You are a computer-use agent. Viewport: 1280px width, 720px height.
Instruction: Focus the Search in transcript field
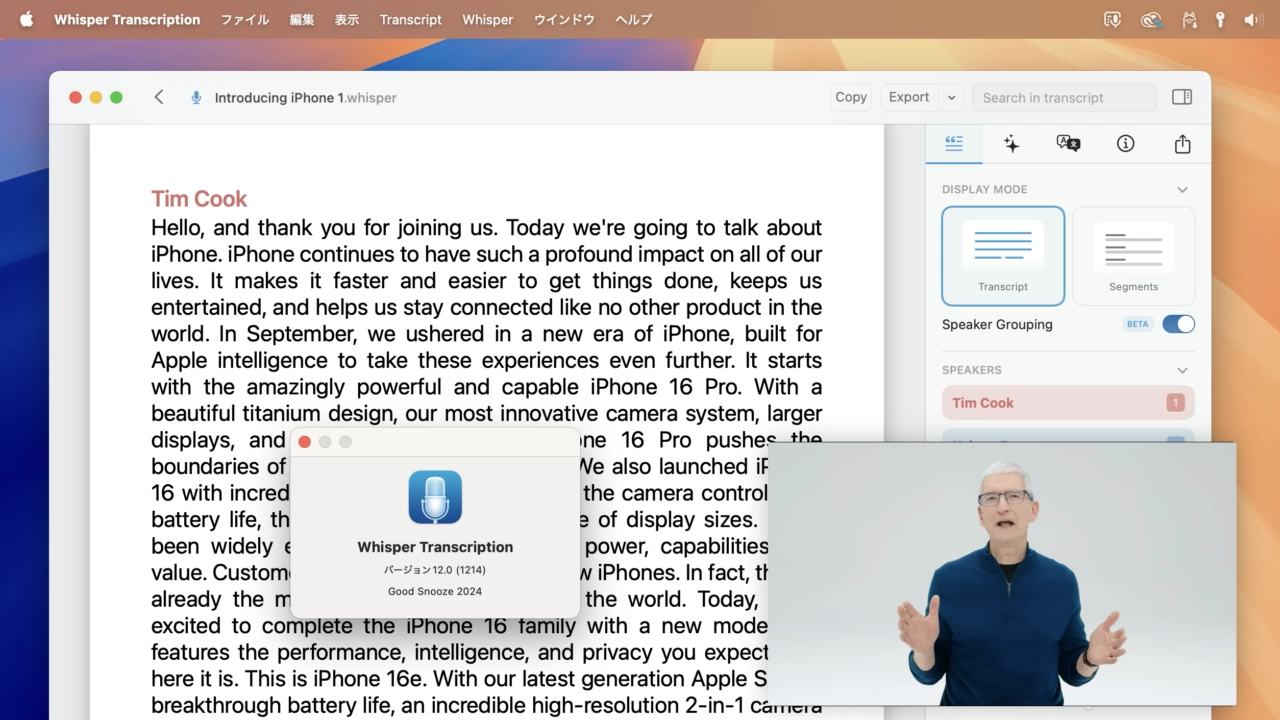1064,97
